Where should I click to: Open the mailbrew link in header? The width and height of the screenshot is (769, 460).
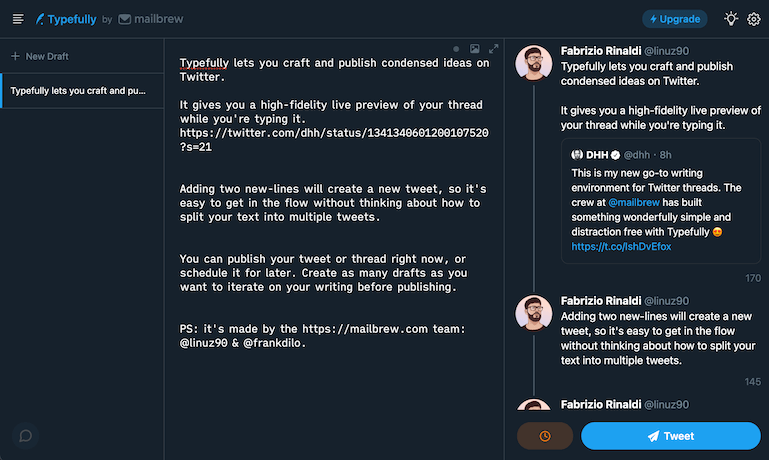(x=149, y=19)
